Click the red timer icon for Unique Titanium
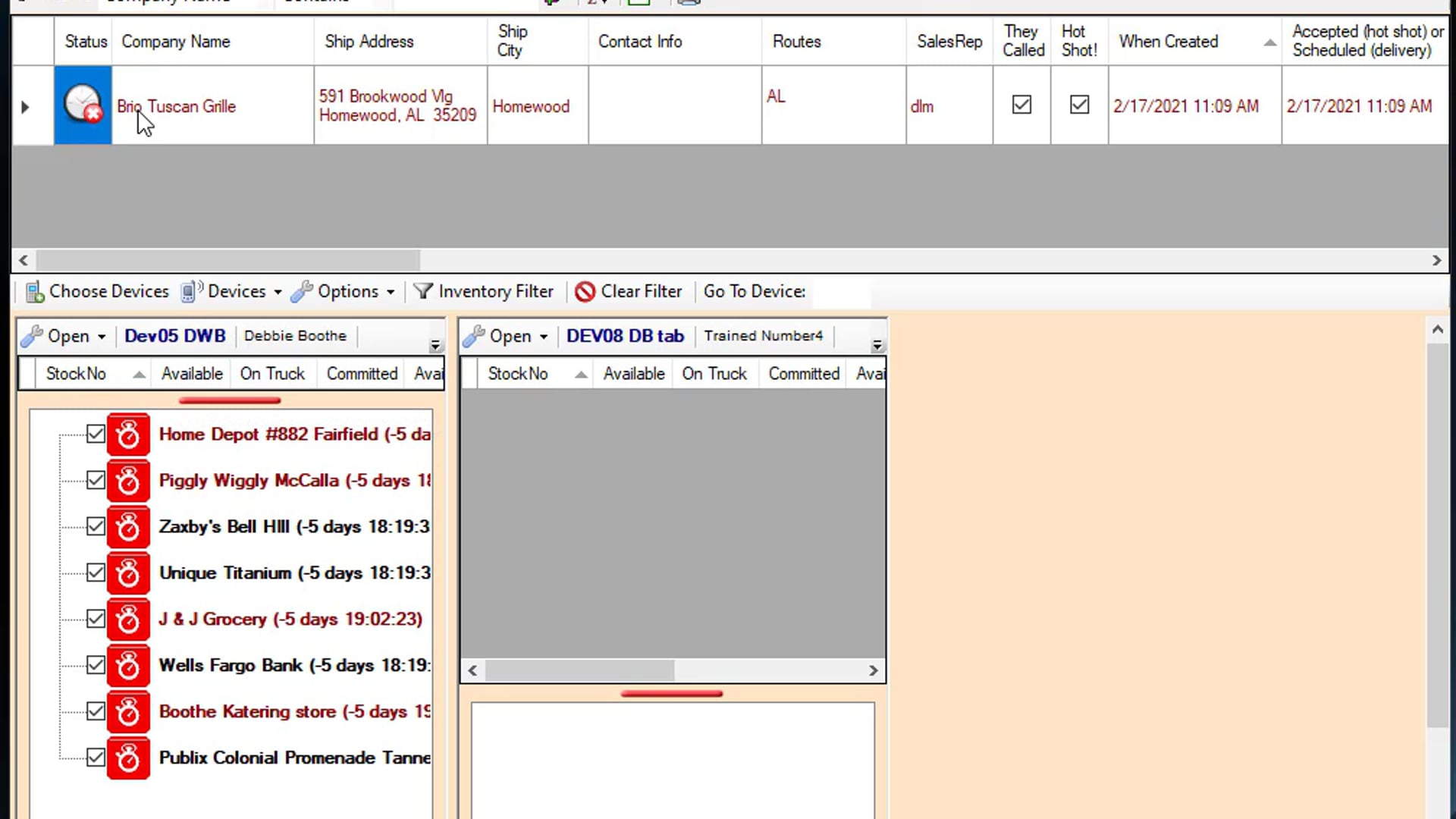 coord(128,573)
